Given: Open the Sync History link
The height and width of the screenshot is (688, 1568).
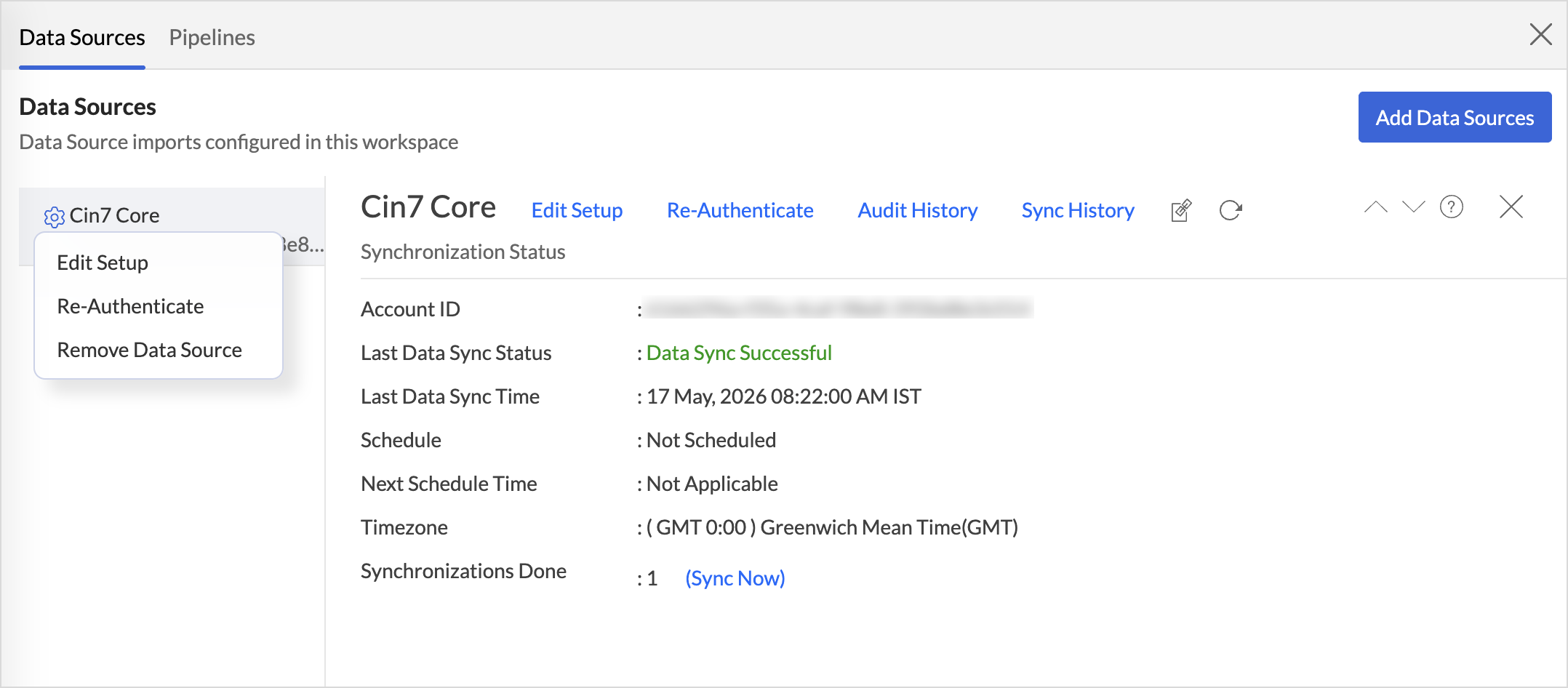Looking at the screenshot, I should pos(1078,210).
